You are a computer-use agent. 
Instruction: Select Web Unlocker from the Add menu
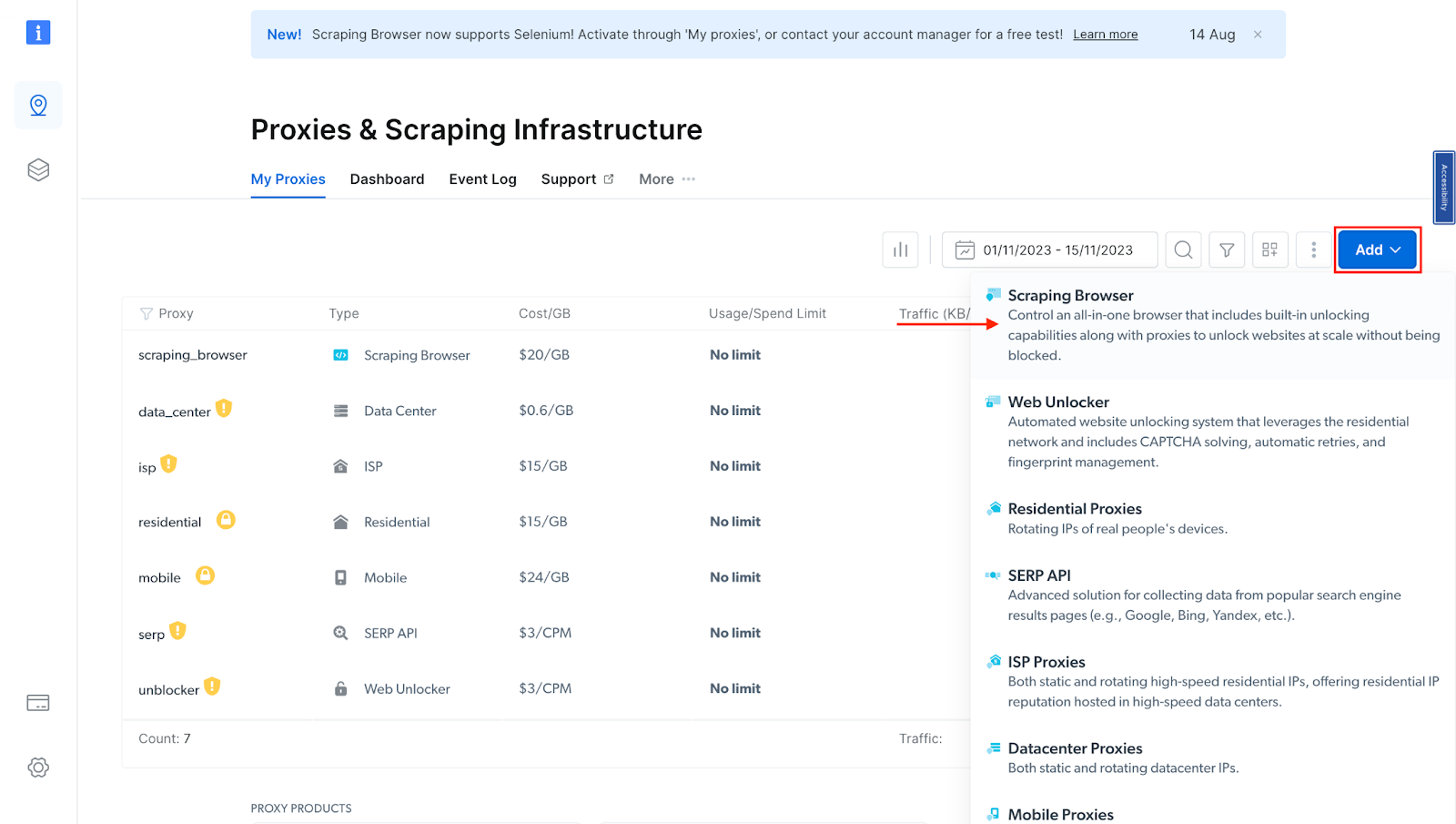(1058, 402)
